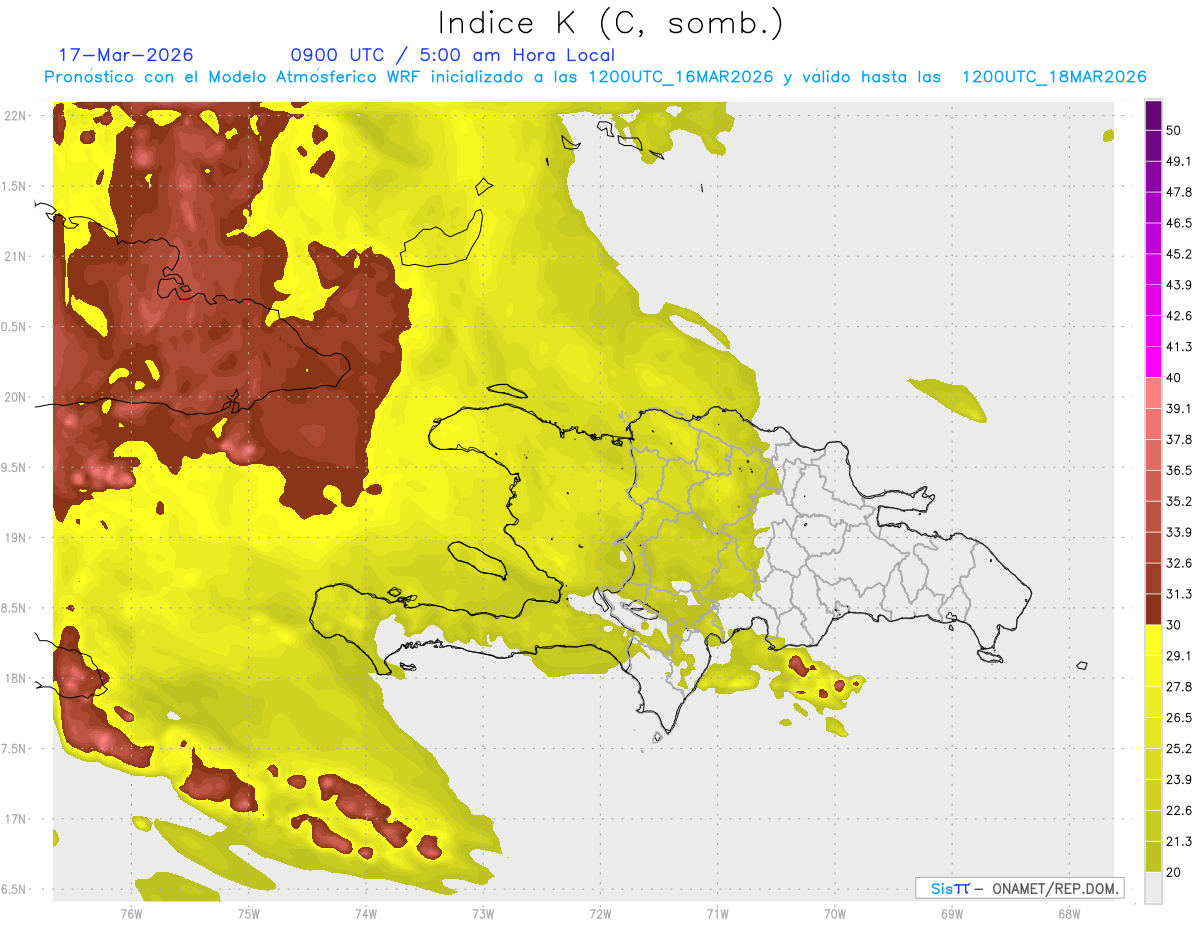Screen dimensions: 1200x927
Task: Pick the magenta swatch between 40 and 41.3
Action: coord(1153,362)
